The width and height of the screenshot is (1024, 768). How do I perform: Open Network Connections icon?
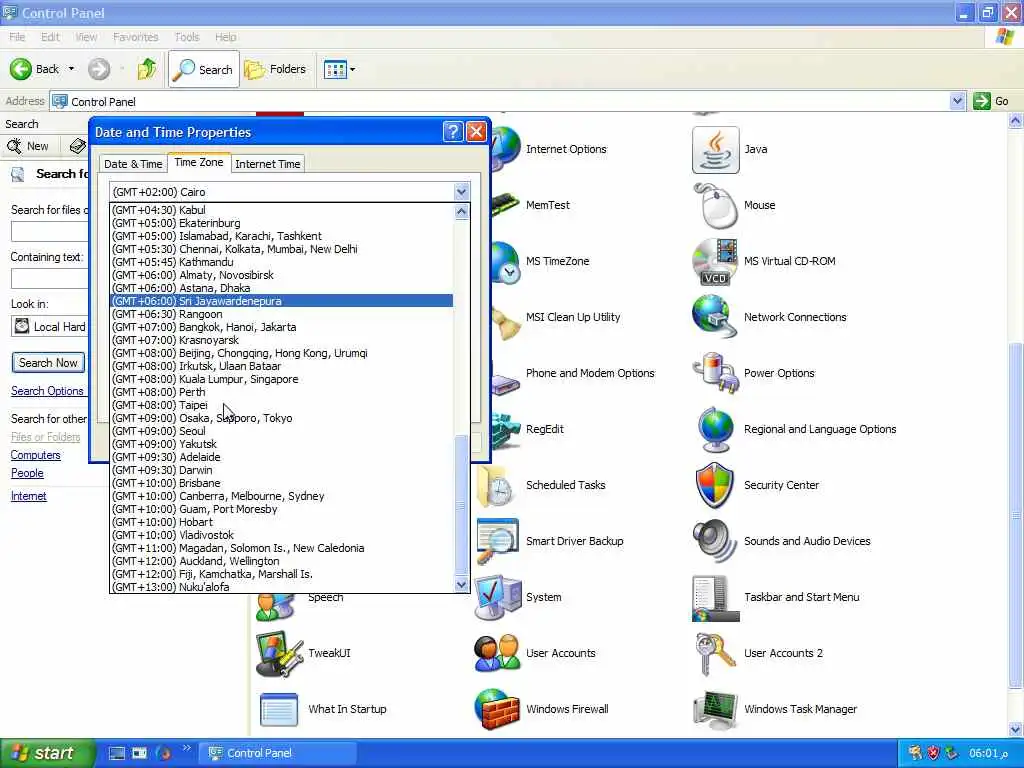coord(716,317)
